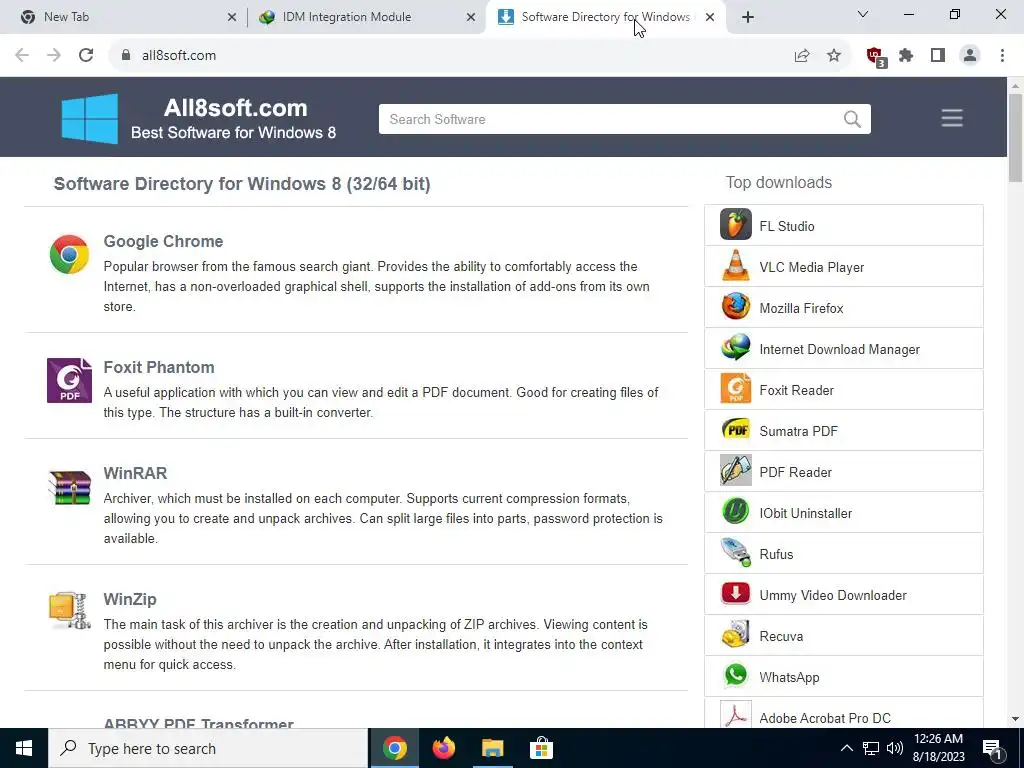Open Firefox from the taskbar
The width and height of the screenshot is (1024, 768).
443,748
